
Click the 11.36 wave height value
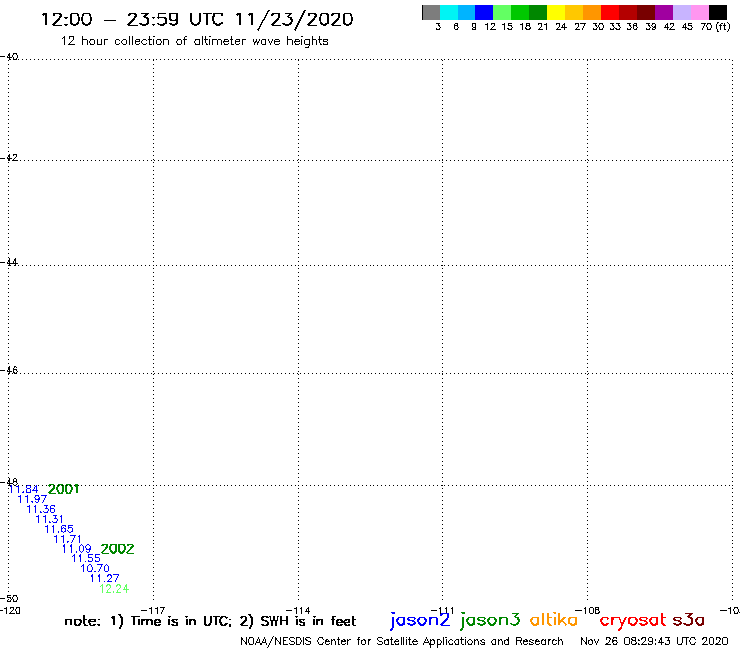[41, 509]
